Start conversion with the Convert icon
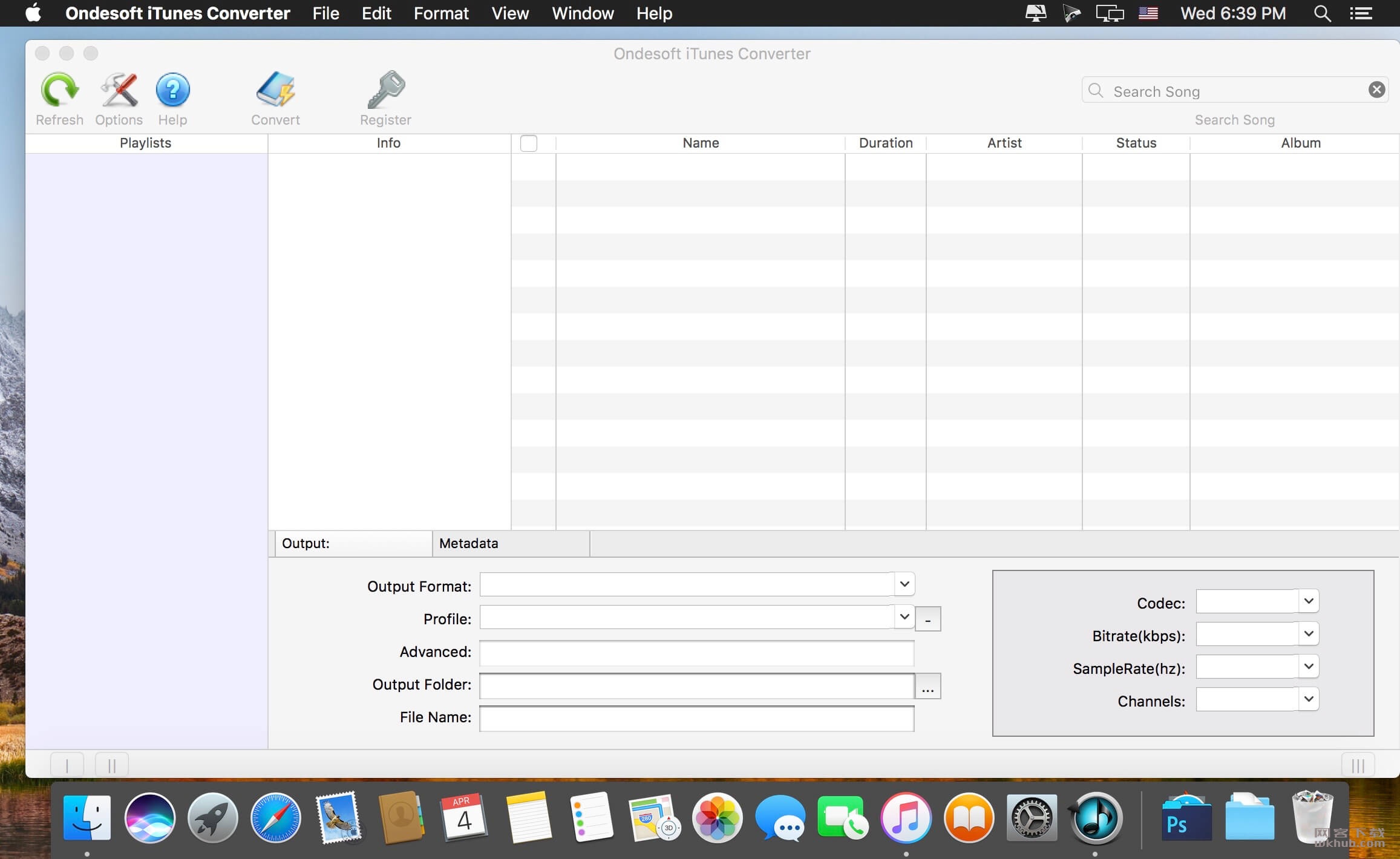Screen dimensions: 1400x859 pos(275,90)
